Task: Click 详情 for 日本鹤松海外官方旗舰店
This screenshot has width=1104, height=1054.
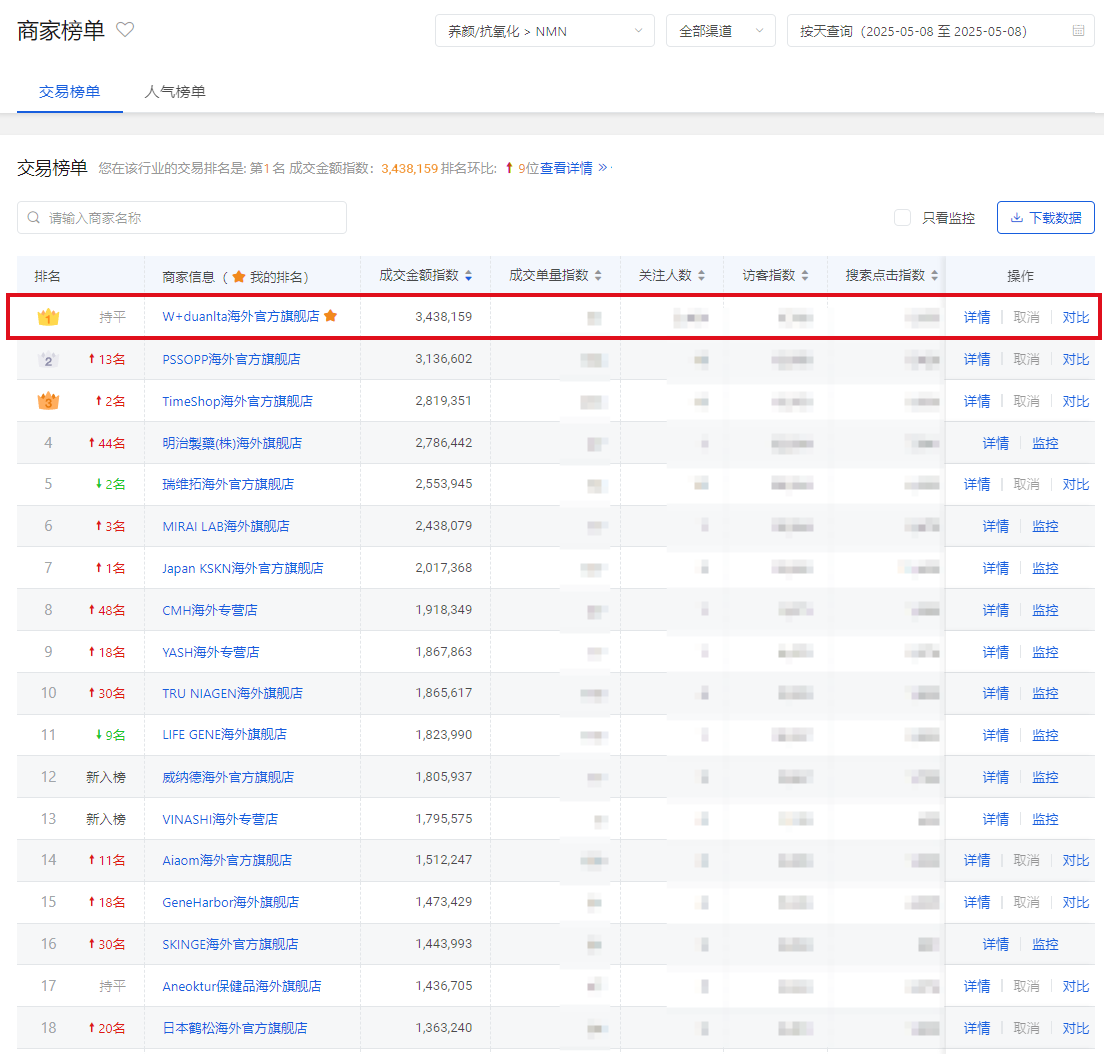Action: coord(977,1028)
